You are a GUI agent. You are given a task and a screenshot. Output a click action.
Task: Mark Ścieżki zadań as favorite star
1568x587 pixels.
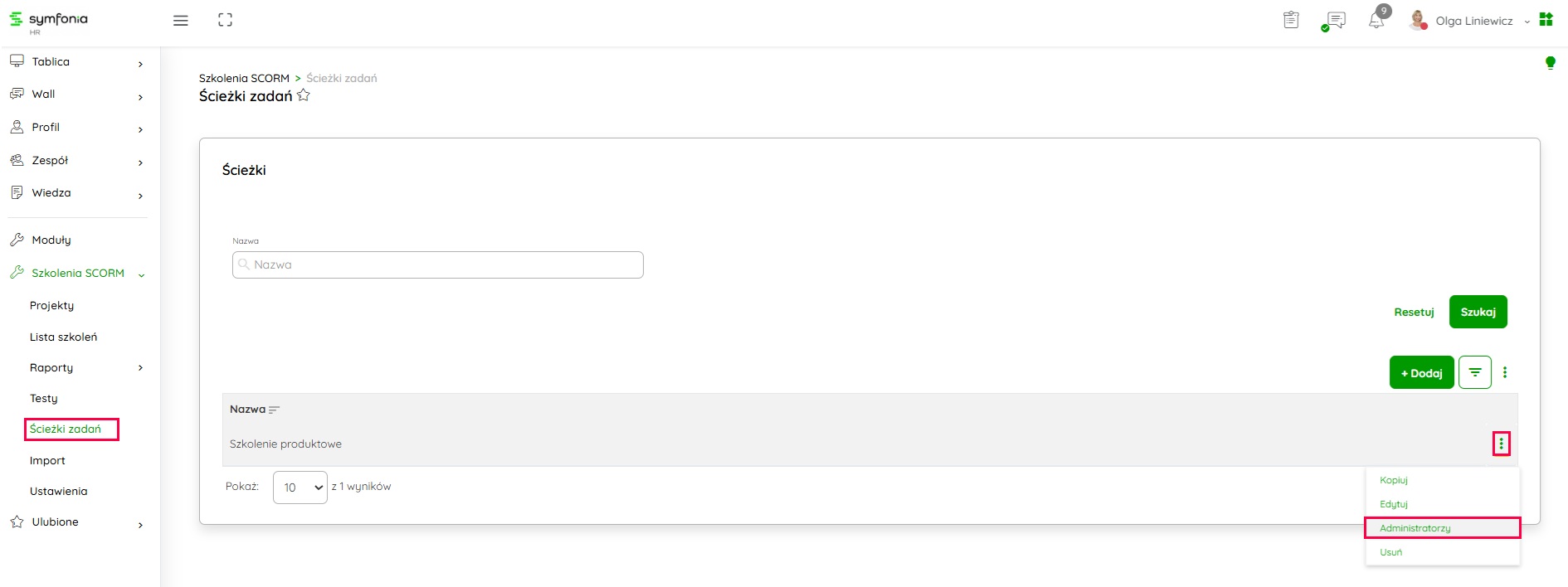[x=304, y=95]
